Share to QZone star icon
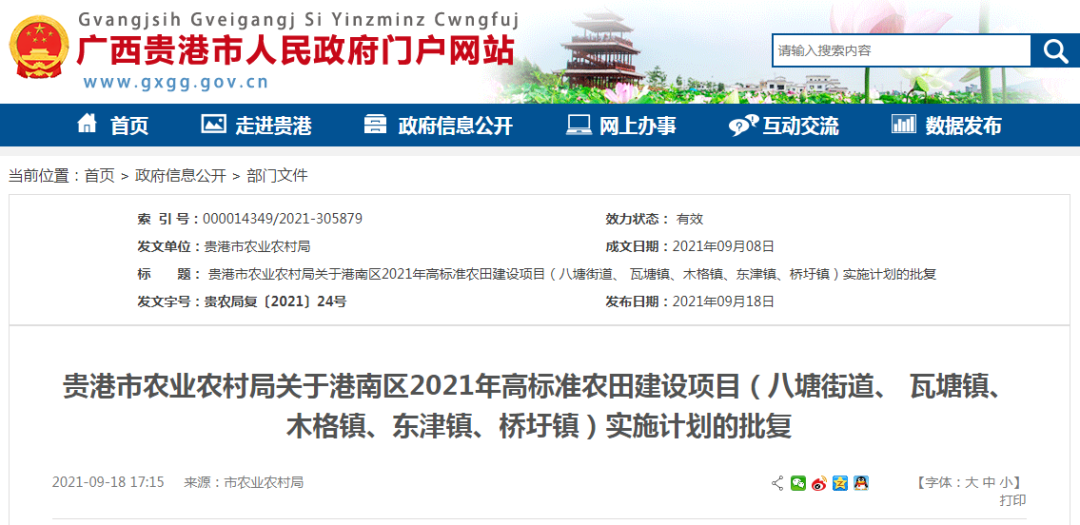Viewport: 1080px width, 525px height. (x=840, y=483)
